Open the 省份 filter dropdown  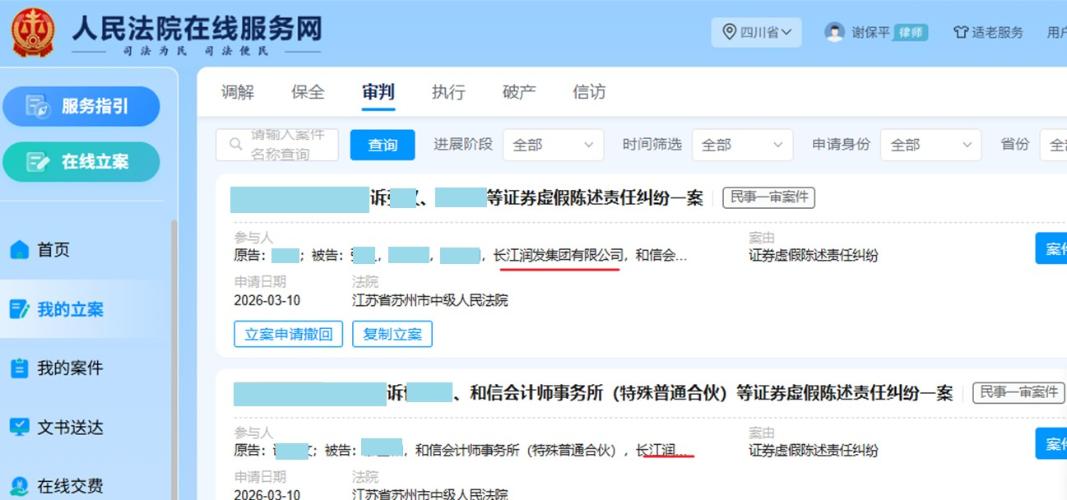point(1053,145)
